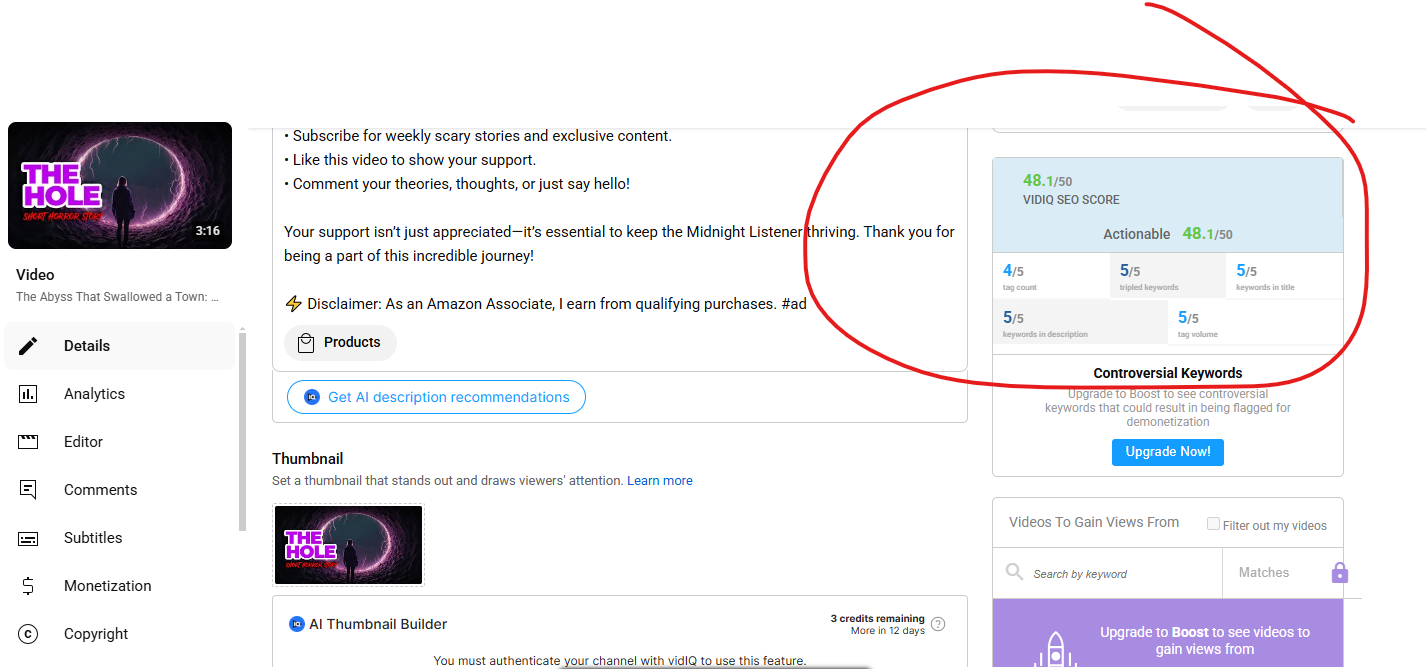Click the Monetization dollar sign icon
Screen dimensions: 1426x669
click(28, 586)
